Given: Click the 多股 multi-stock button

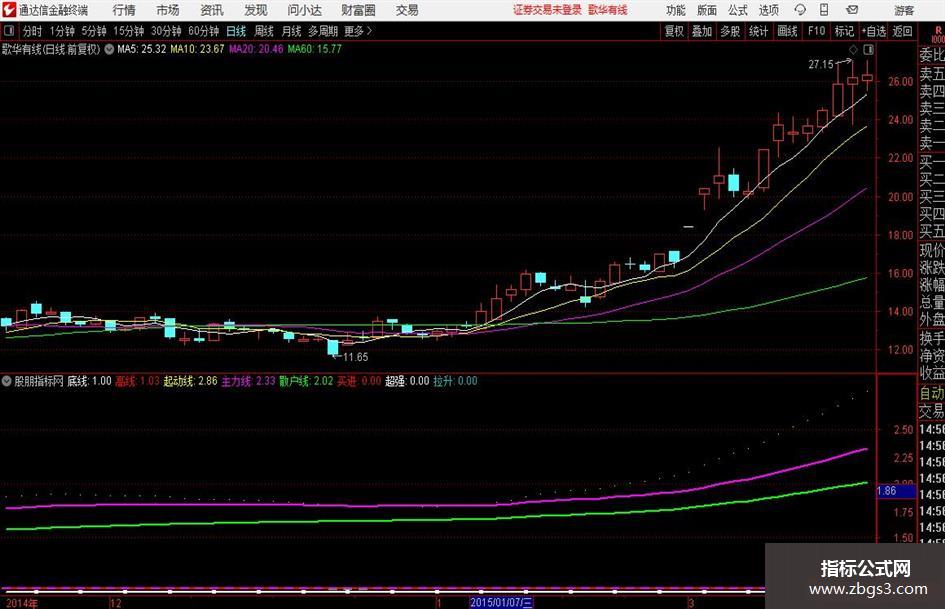Looking at the screenshot, I should click(x=730, y=31).
